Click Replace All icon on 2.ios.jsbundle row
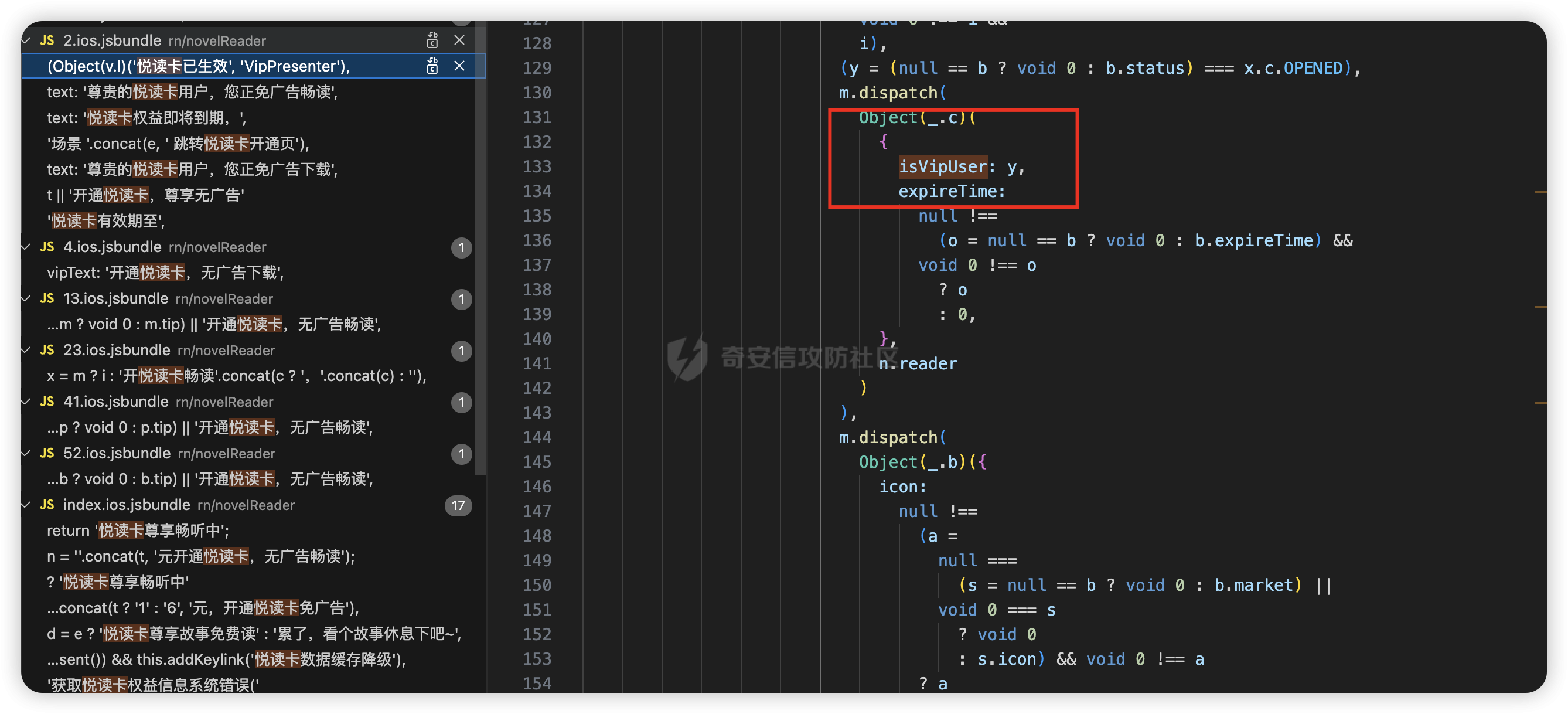 (432, 40)
